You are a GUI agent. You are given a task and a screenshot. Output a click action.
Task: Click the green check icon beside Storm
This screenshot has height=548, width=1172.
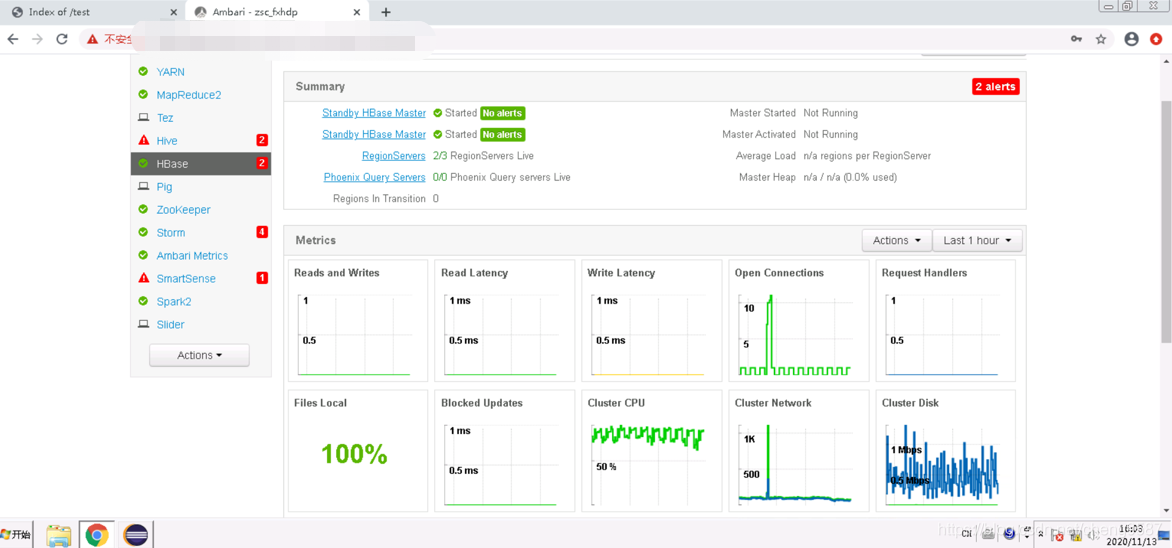(x=143, y=233)
